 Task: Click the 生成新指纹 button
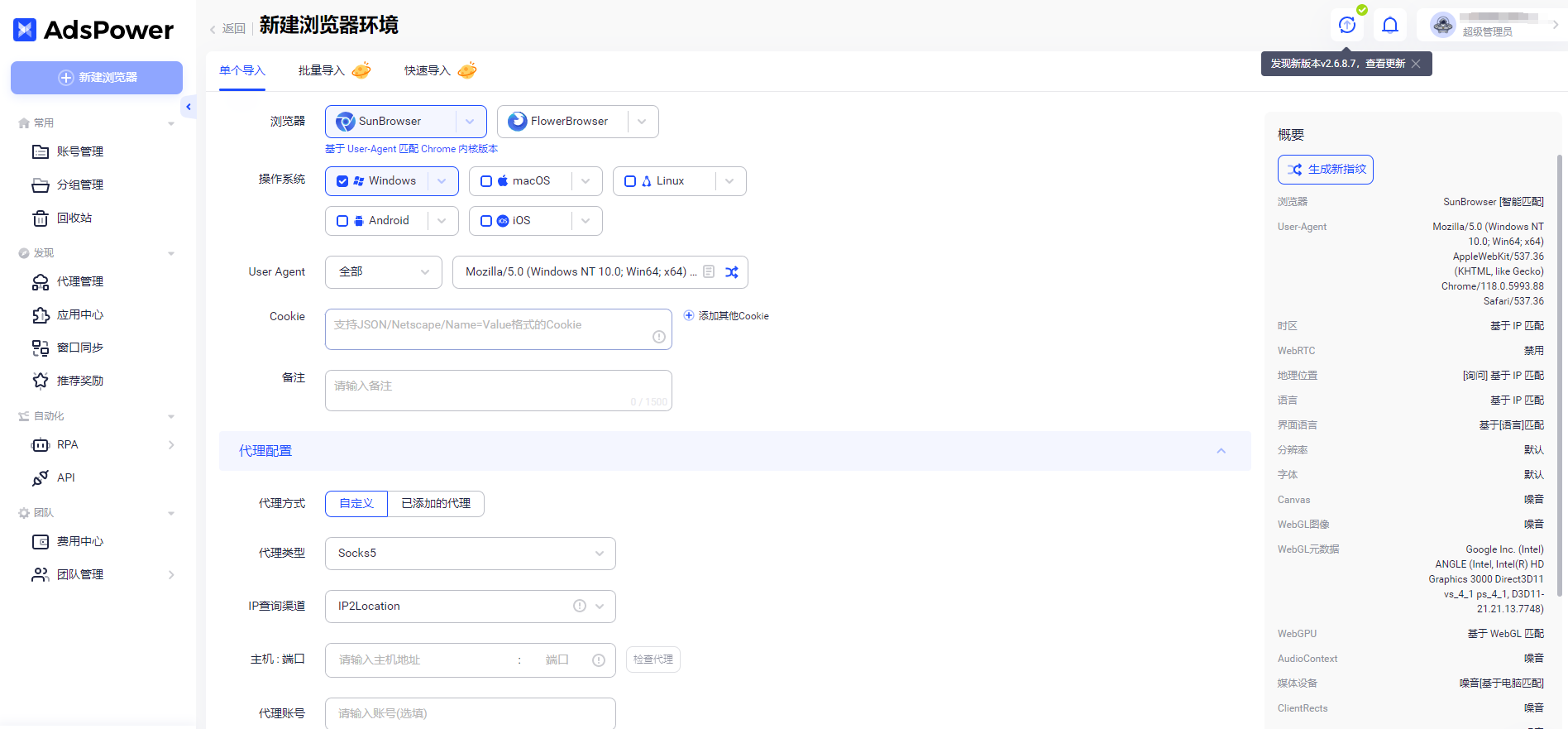pyautogui.click(x=1325, y=170)
